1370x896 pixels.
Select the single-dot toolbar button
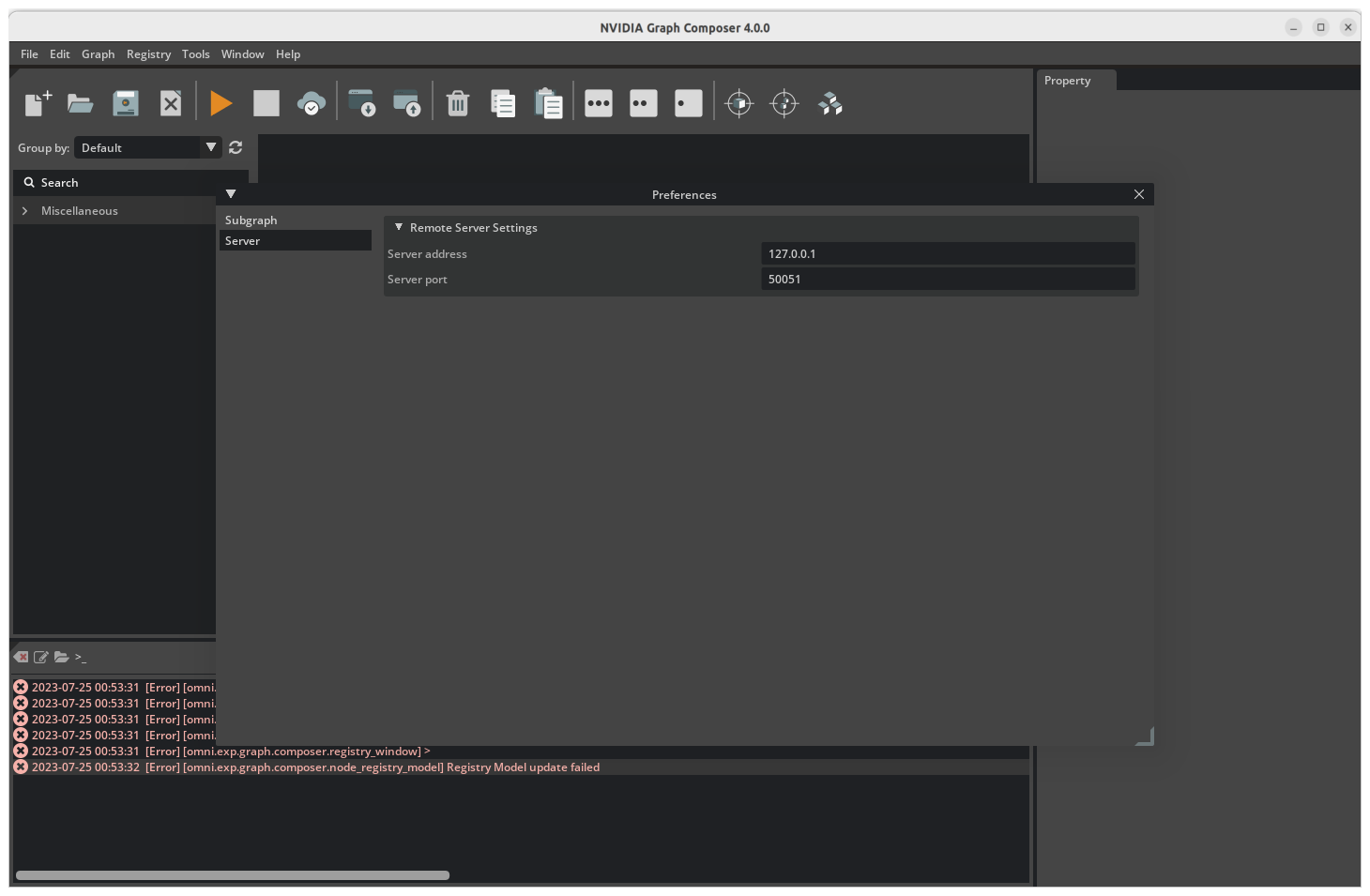pyautogui.click(x=689, y=103)
